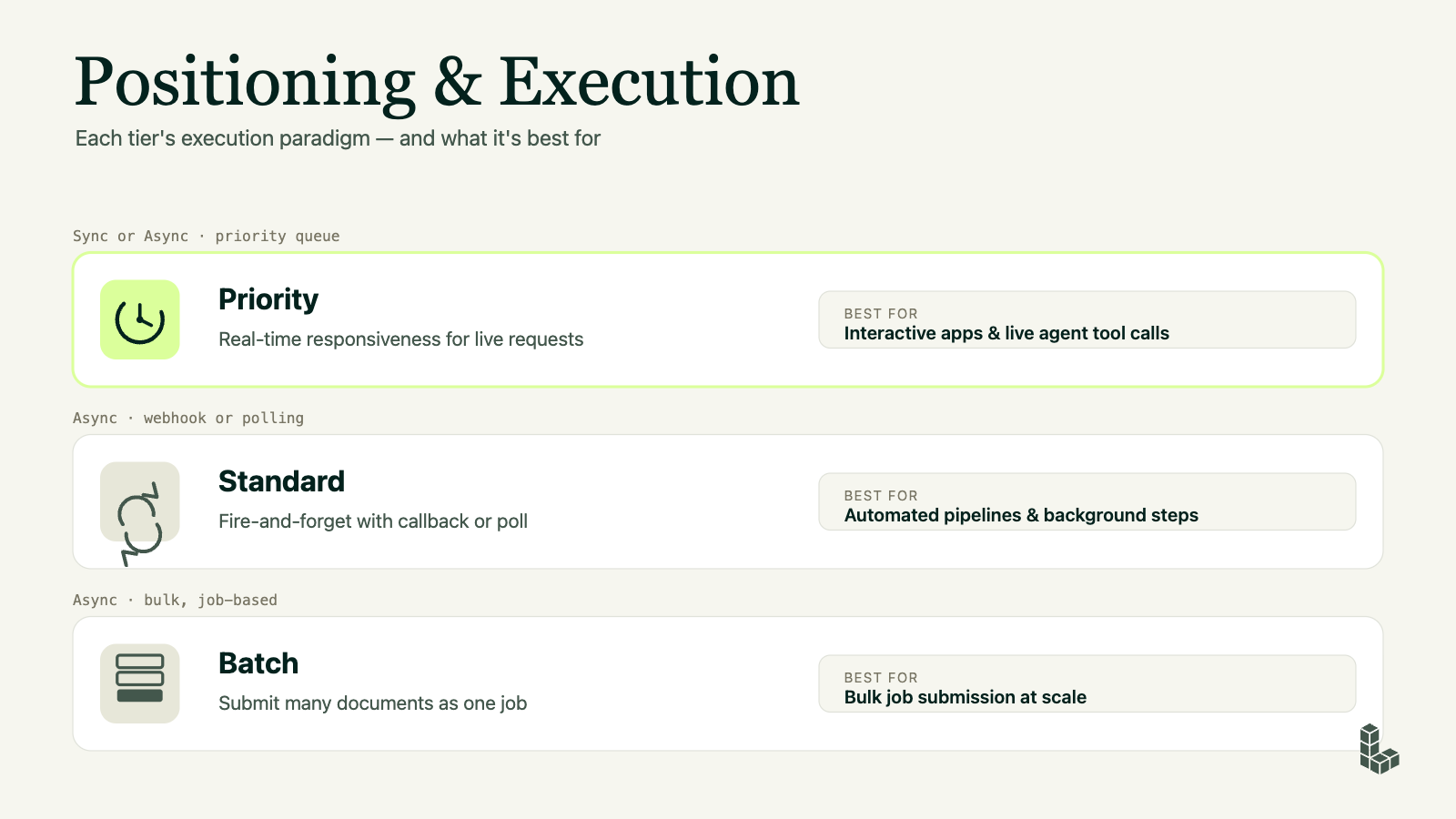
Task: Select the Standard tier heading
Action: click(x=281, y=481)
